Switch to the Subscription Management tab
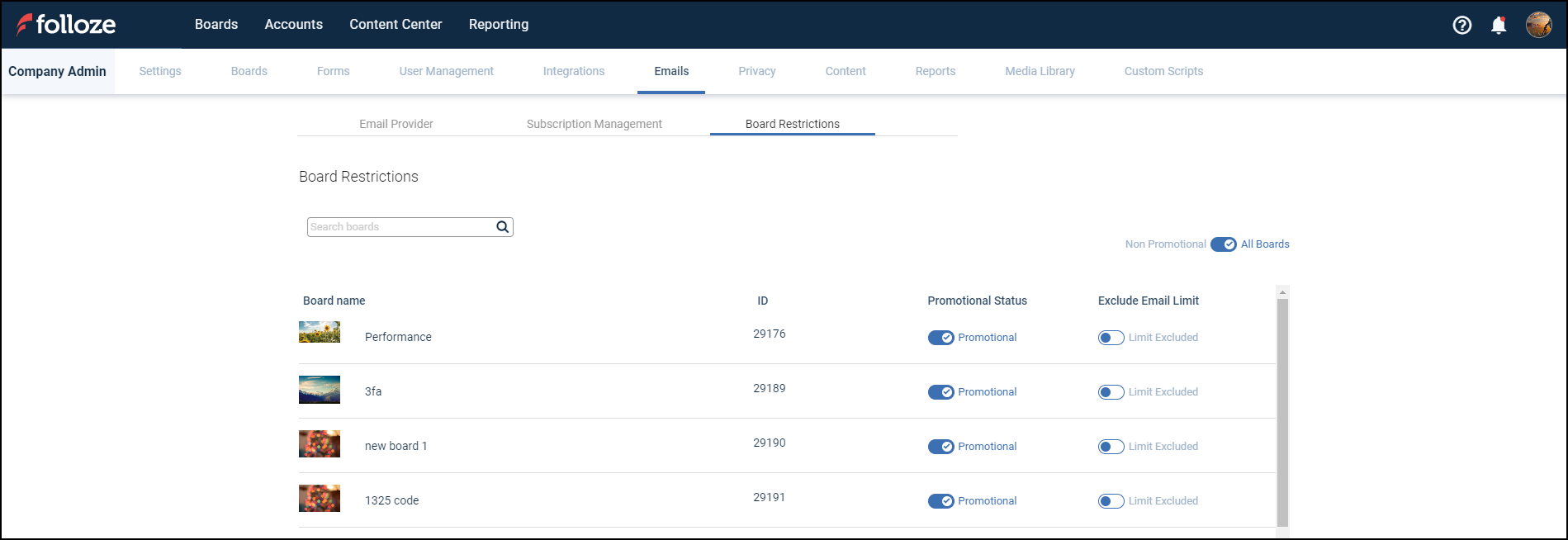 594,124
